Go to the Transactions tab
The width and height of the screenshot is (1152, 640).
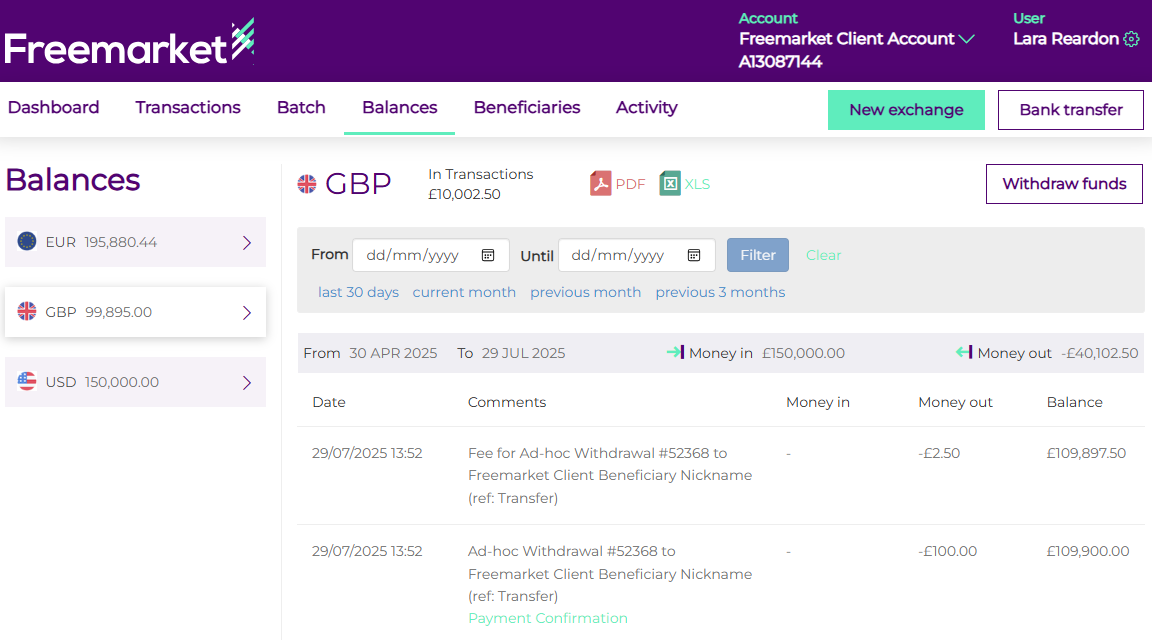(x=188, y=108)
